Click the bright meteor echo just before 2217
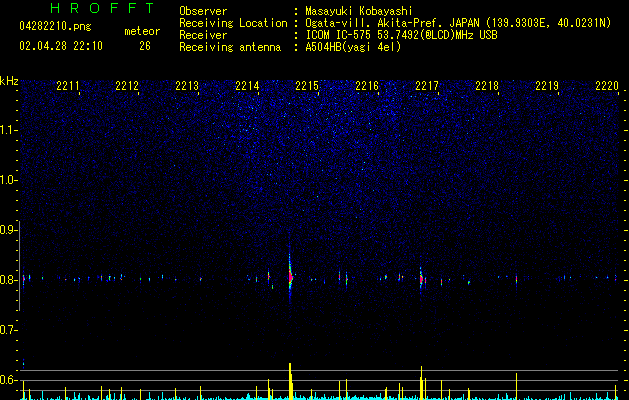The height and width of the screenshot is (400, 629). [421, 280]
